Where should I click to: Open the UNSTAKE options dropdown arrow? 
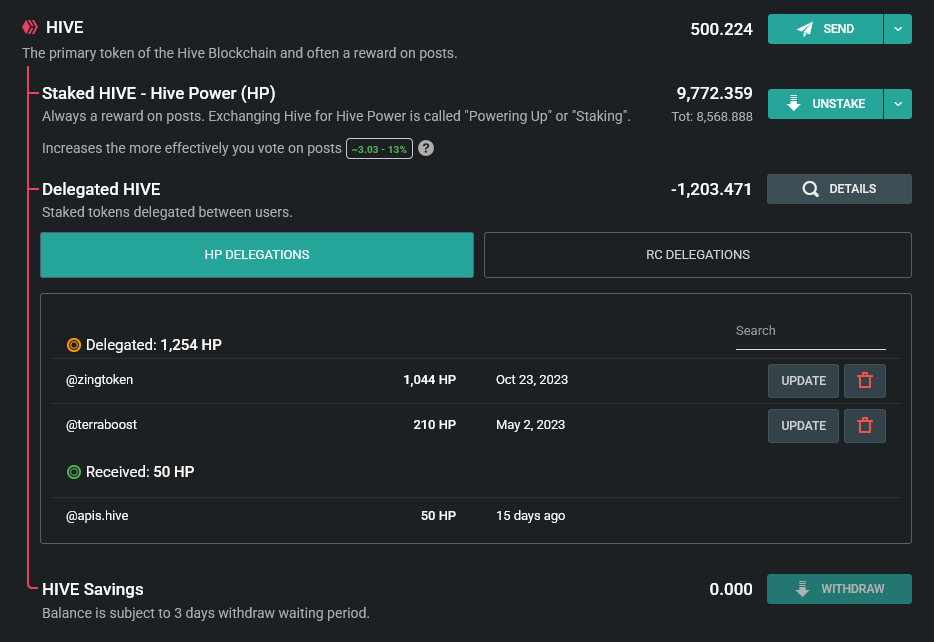[x=898, y=104]
